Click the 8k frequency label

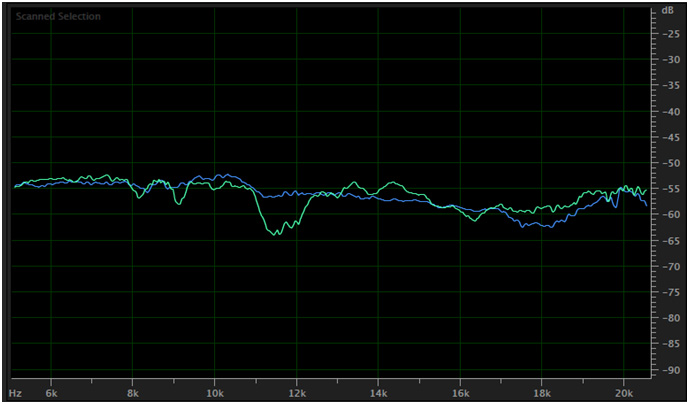(x=133, y=392)
